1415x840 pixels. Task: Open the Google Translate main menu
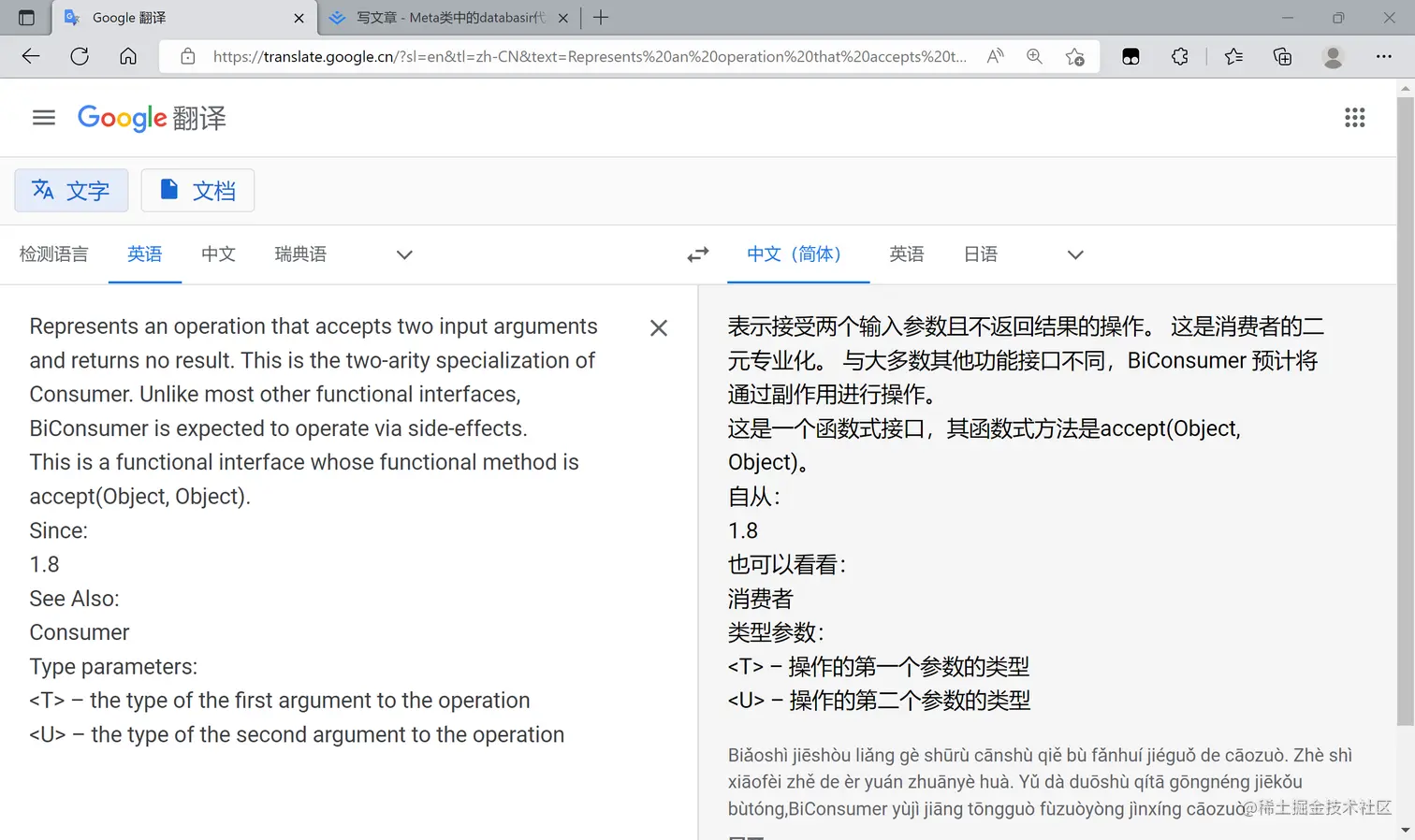tap(44, 118)
